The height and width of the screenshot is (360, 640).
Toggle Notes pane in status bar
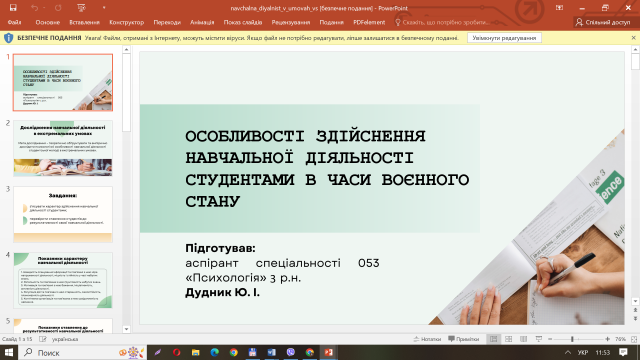pyautogui.click(x=427, y=339)
